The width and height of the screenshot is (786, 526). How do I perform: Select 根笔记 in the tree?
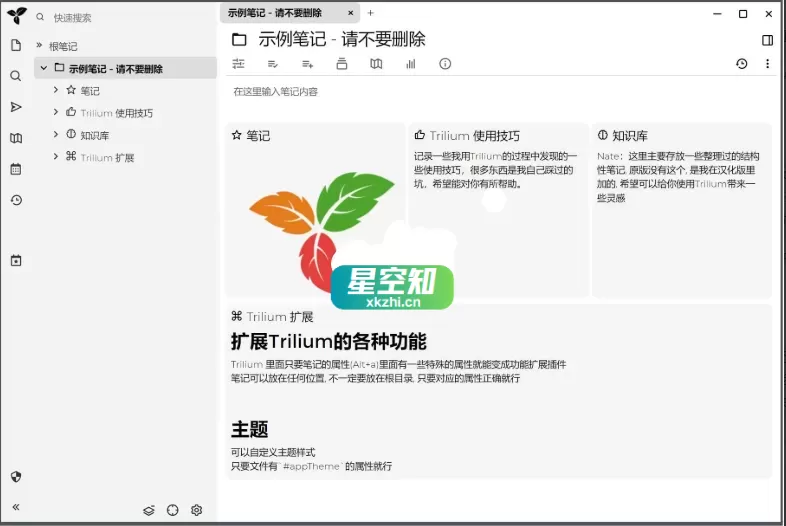63,47
